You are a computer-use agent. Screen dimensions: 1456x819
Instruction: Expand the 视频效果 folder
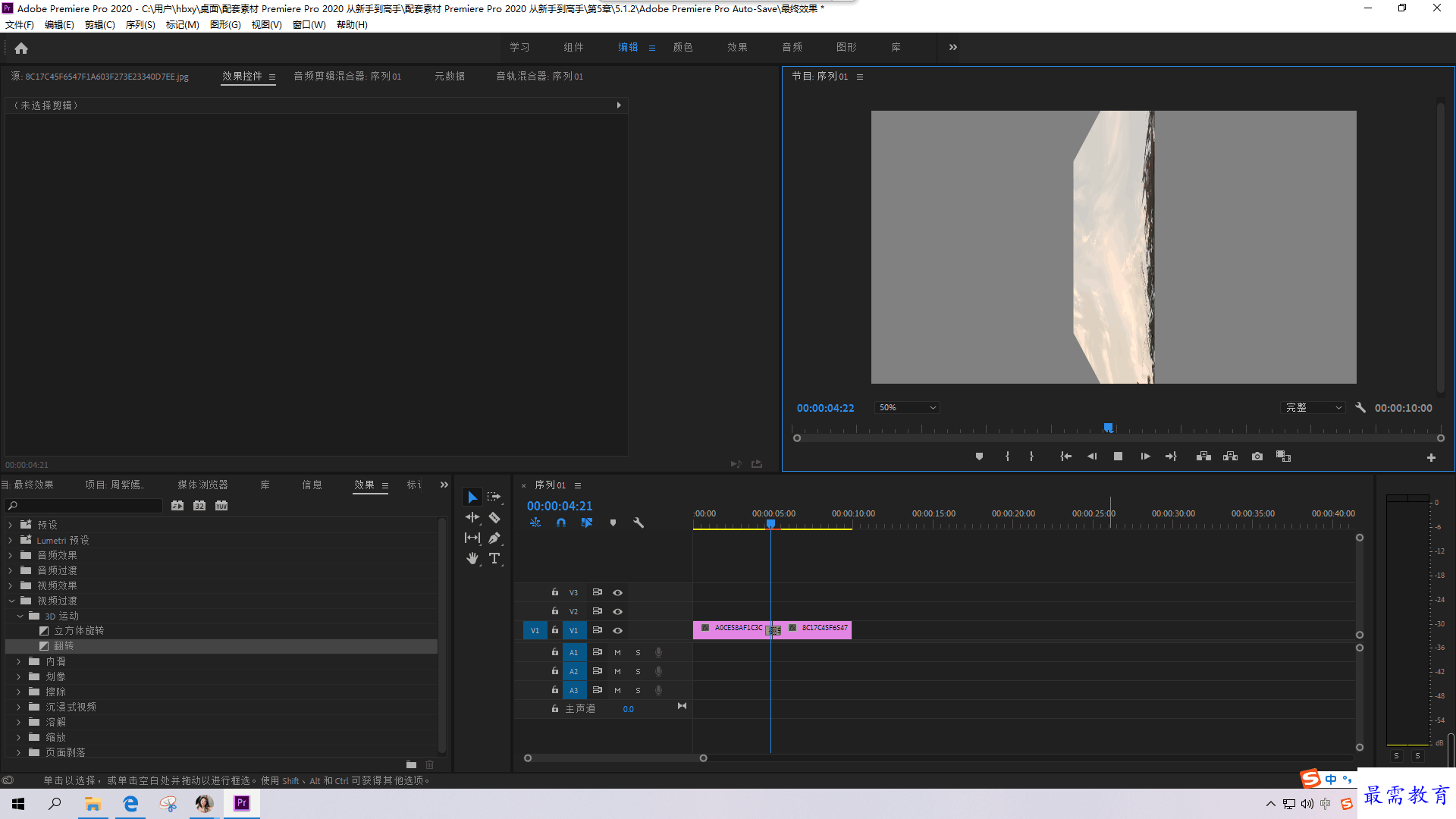11,585
